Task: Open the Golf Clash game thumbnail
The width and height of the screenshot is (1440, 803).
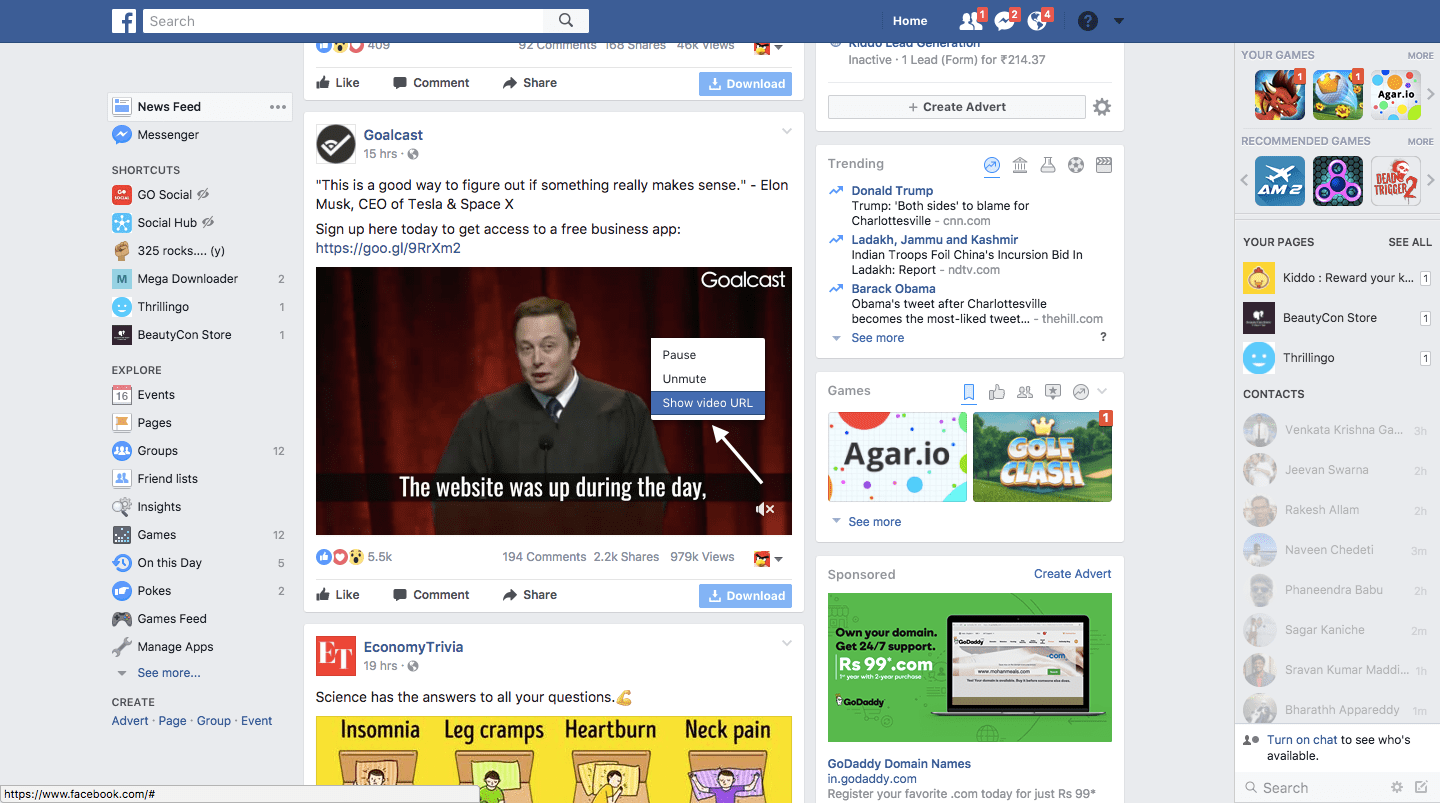Action: (1042, 457)
